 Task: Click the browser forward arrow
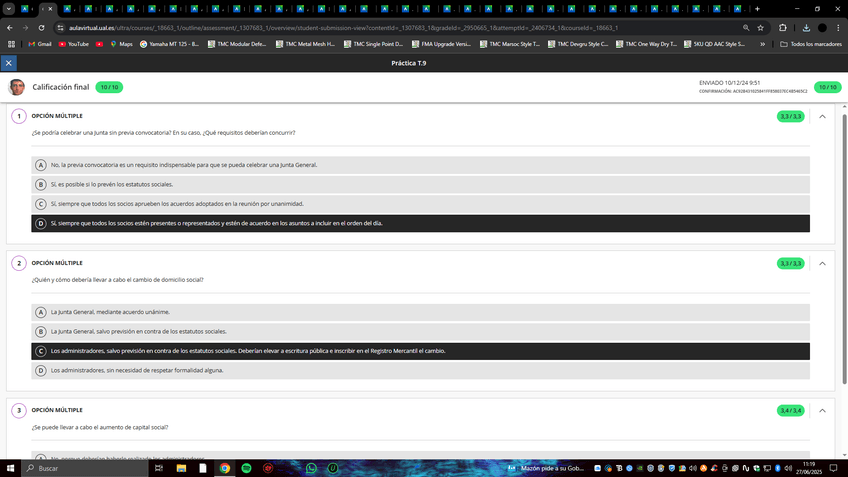(25, 28)
